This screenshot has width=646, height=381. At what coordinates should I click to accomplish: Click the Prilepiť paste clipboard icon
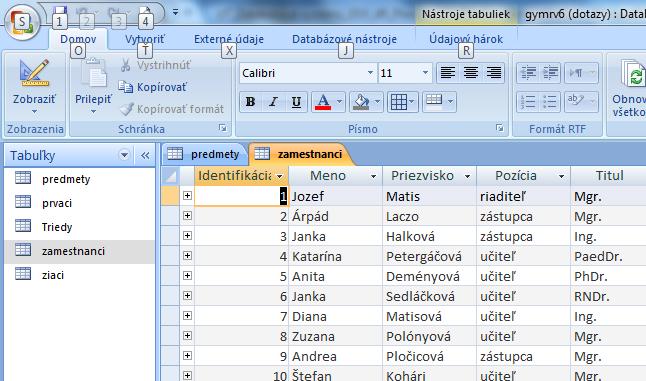[94, 73]
